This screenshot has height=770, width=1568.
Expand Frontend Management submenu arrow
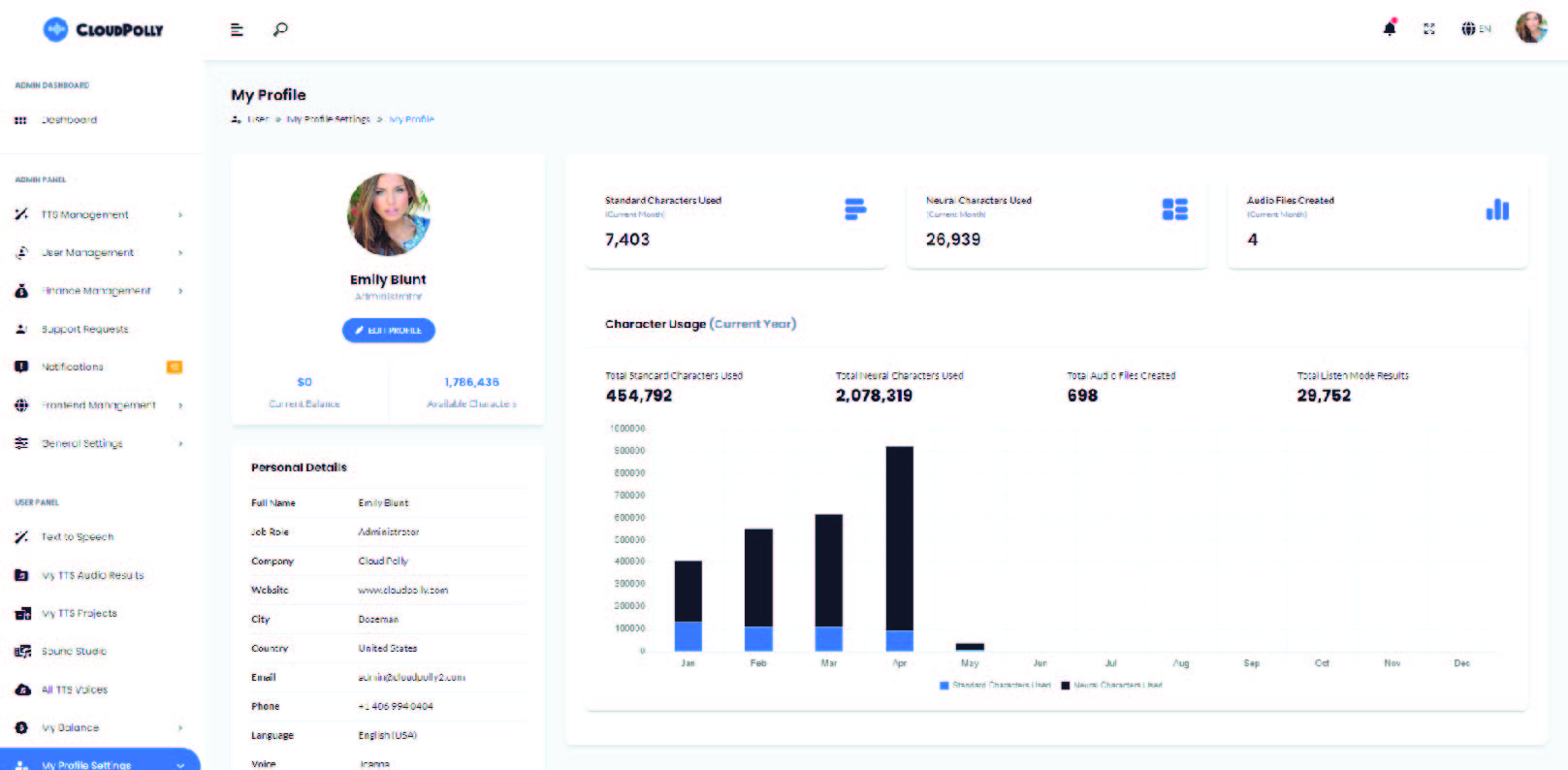click(180, 405)
